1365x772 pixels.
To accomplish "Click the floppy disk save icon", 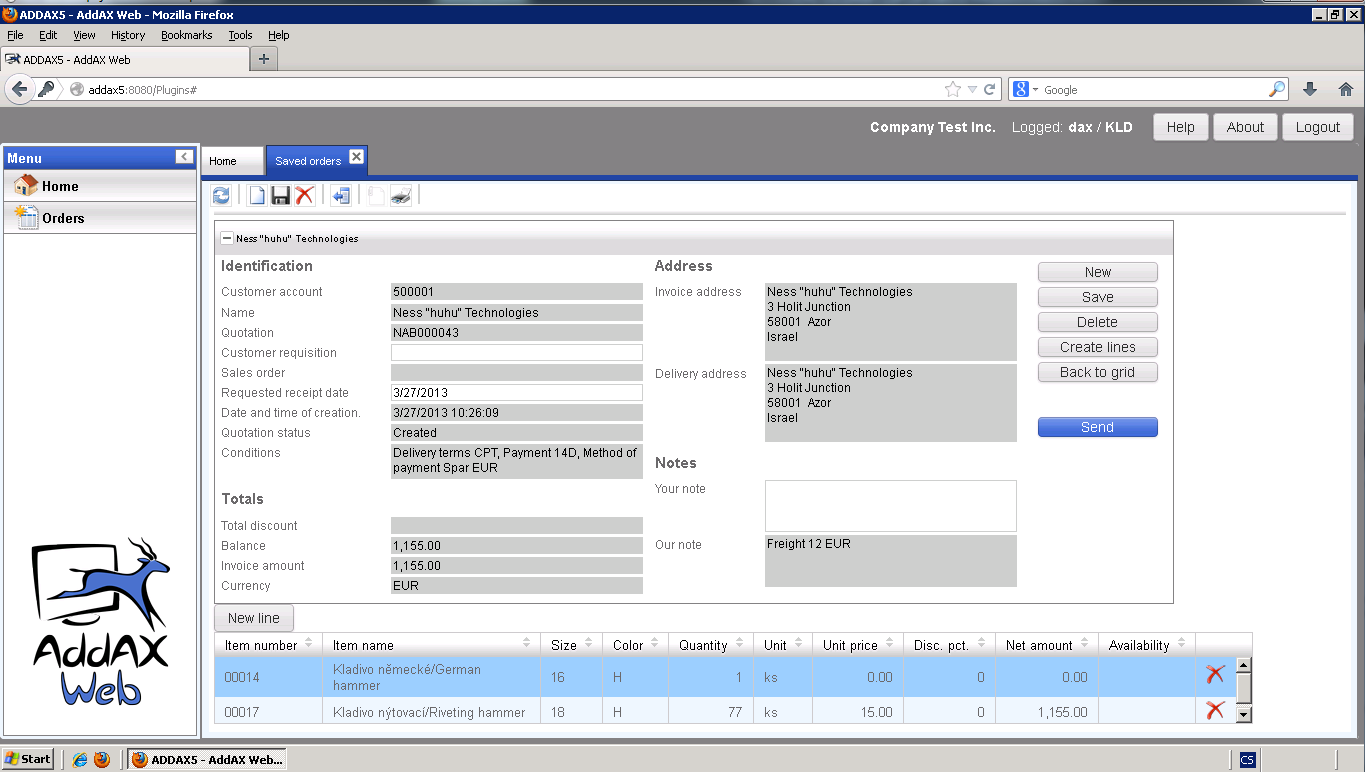I will (x=281, y=196).
